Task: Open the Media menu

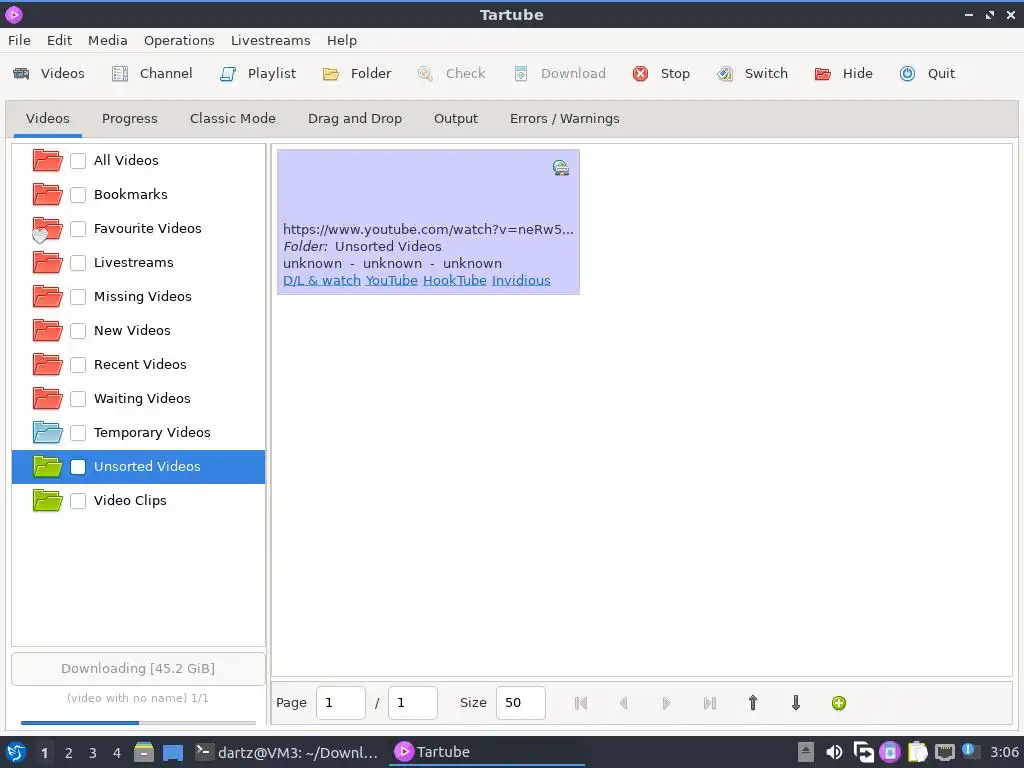Action: (108, 40)
